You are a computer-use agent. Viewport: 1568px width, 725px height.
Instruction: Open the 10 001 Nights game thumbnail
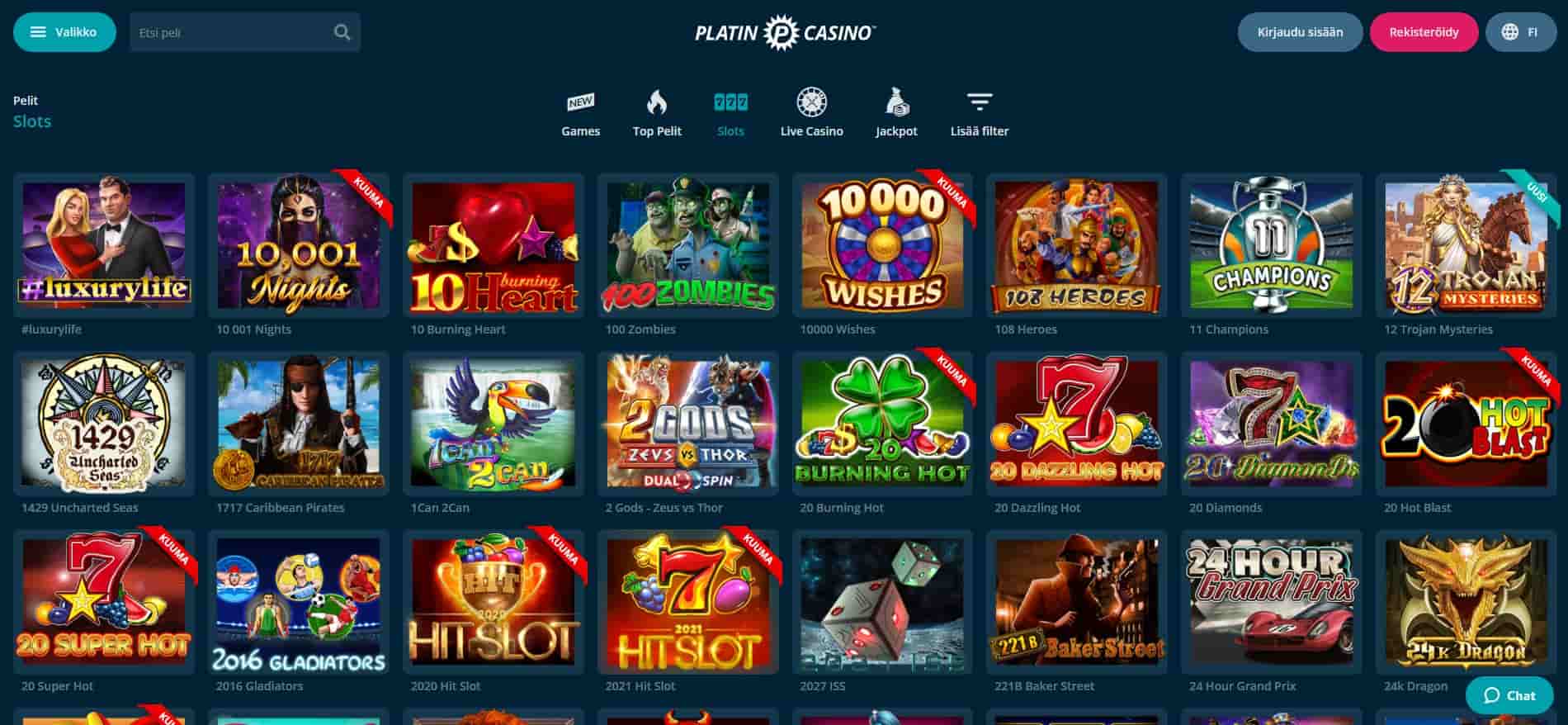(298, 245)
